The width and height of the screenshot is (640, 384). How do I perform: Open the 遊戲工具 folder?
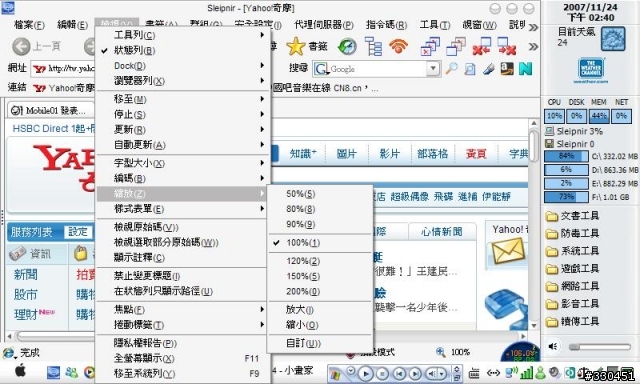(572, 269)
